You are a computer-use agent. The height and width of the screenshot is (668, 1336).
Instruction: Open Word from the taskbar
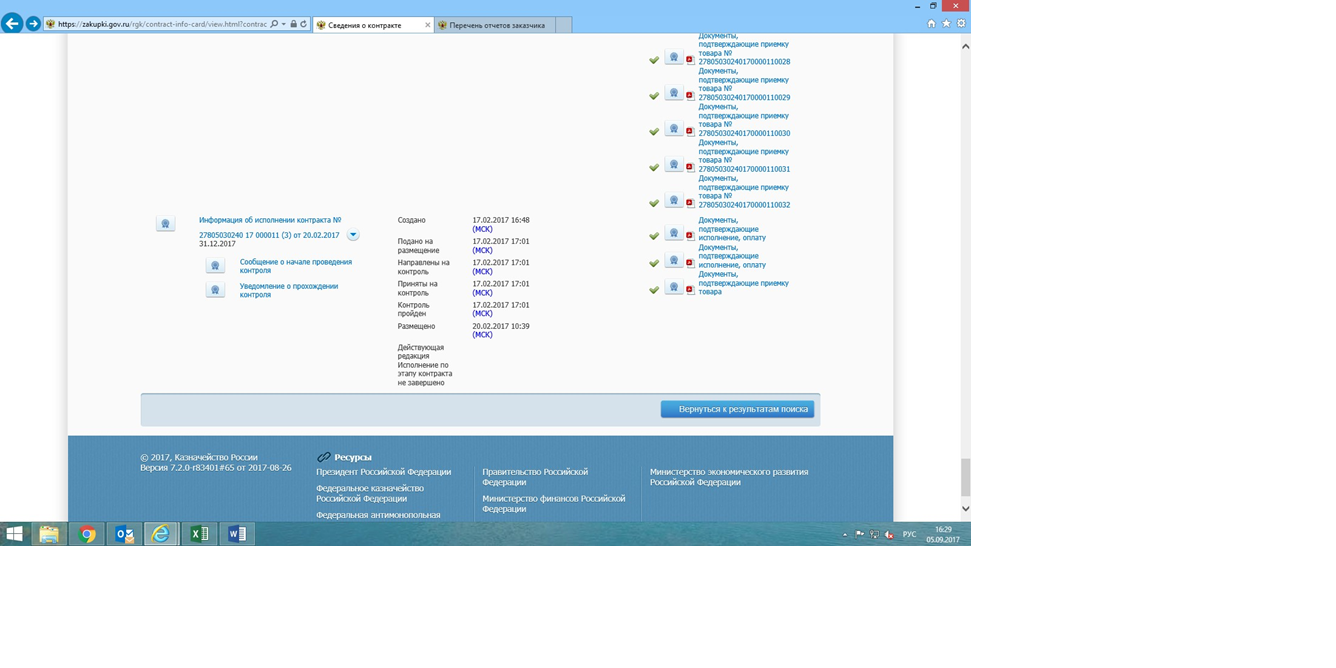point(237,534)
